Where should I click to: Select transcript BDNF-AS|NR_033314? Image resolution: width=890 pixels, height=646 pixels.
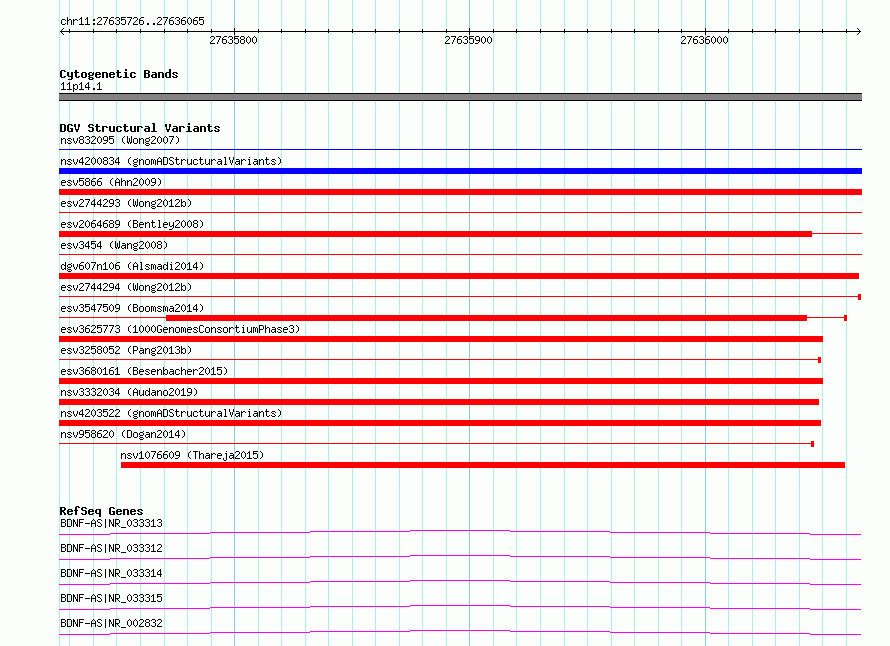click(x=111, y=573)
